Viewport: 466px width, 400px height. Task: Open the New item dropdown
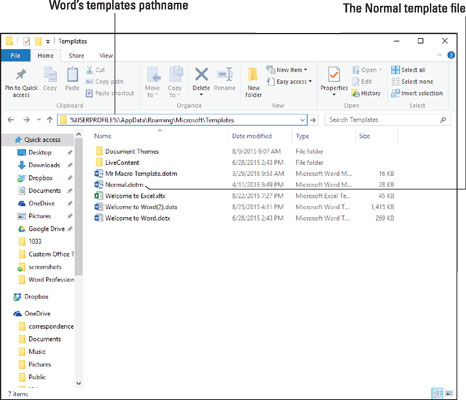point(287,70)
